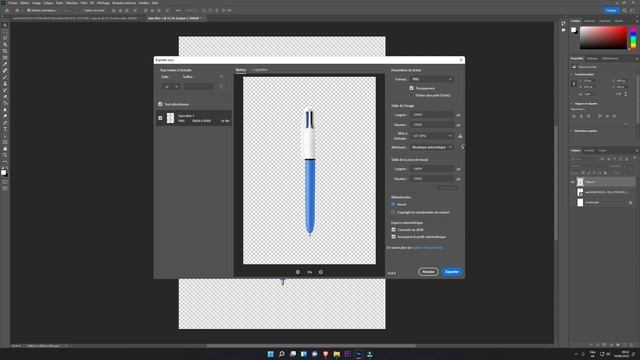The image size is (640, 360).
Task: Delete the 1x scale row trash icon
Action: (x=221, y=87)
